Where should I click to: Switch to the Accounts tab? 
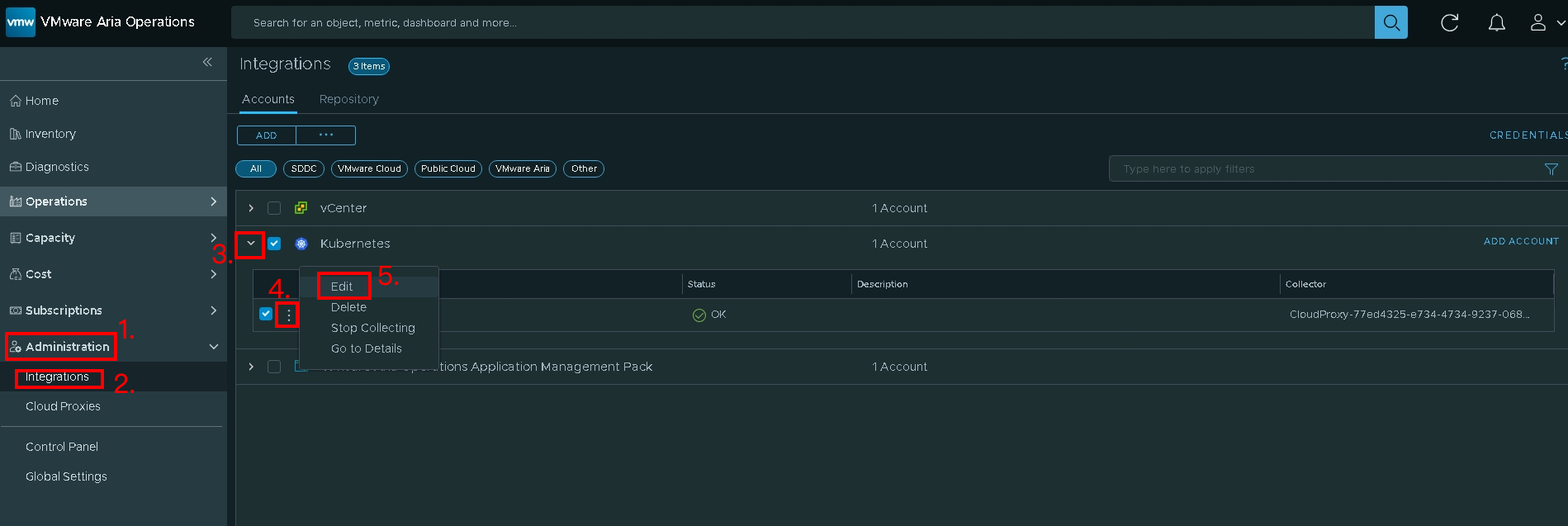[268, 99]
